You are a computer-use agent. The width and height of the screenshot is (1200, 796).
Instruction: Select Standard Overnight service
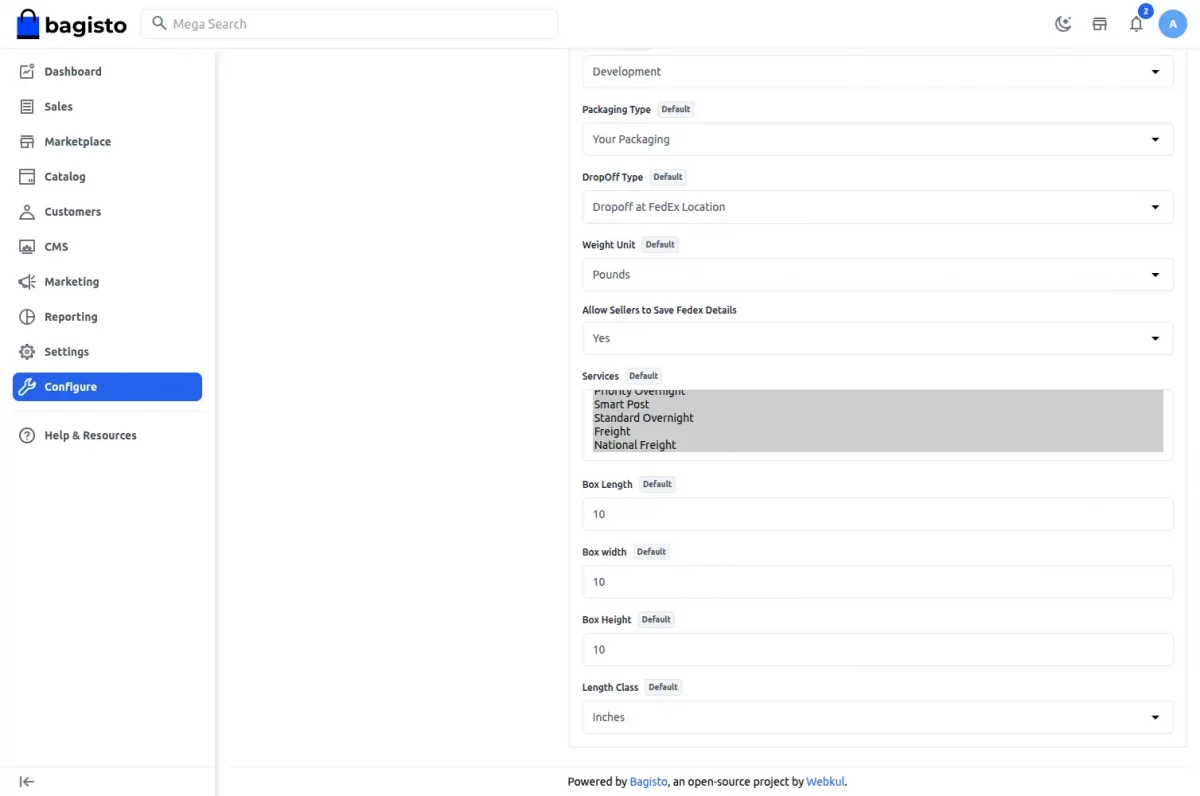tap(877, 418)
